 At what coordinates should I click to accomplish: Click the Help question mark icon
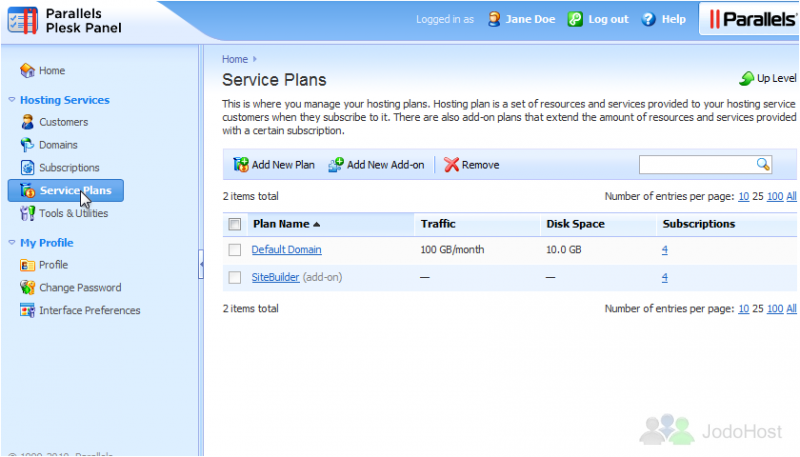648,19
